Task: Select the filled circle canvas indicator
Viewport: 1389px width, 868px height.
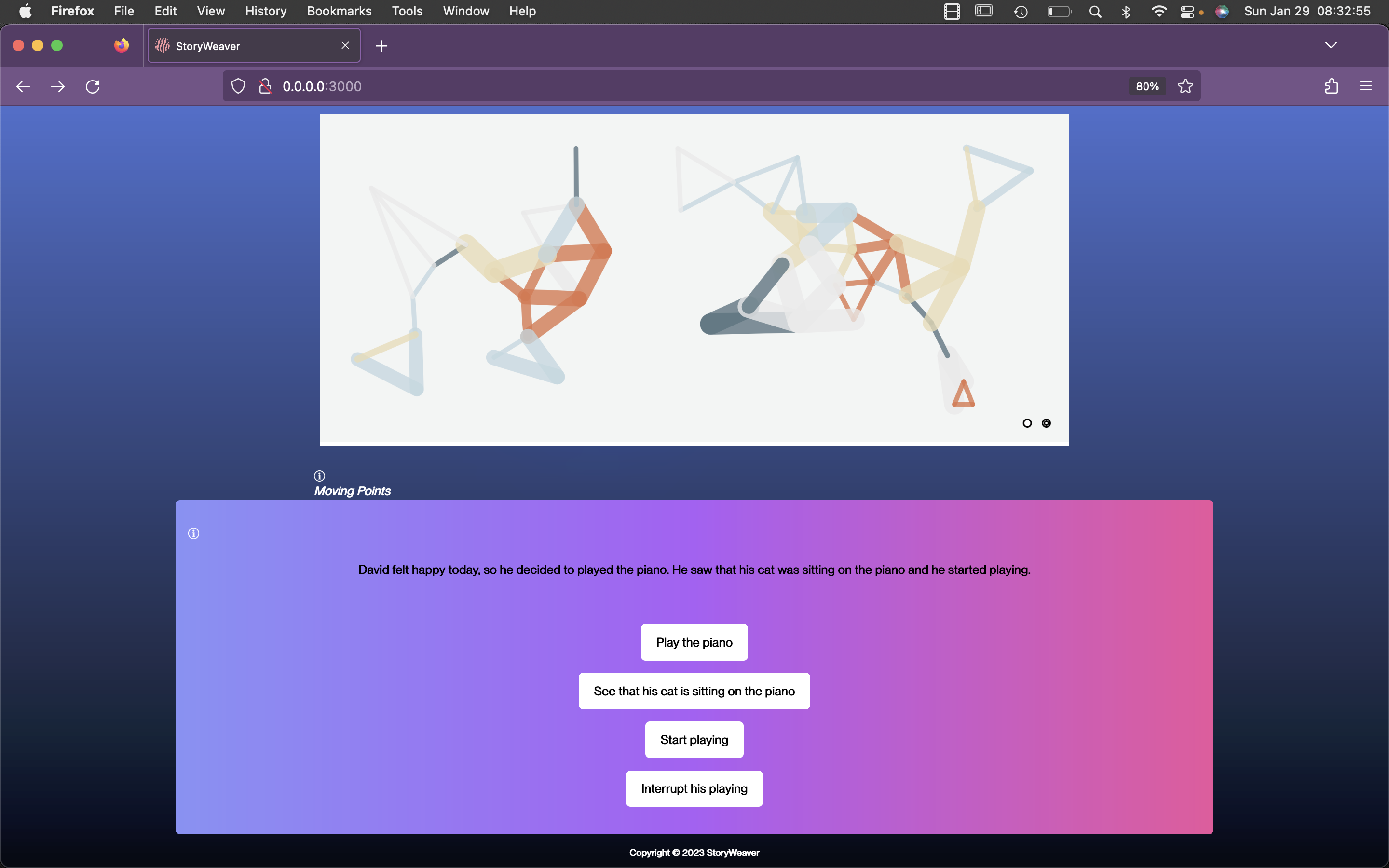Action: click(x=1047, y=423)
